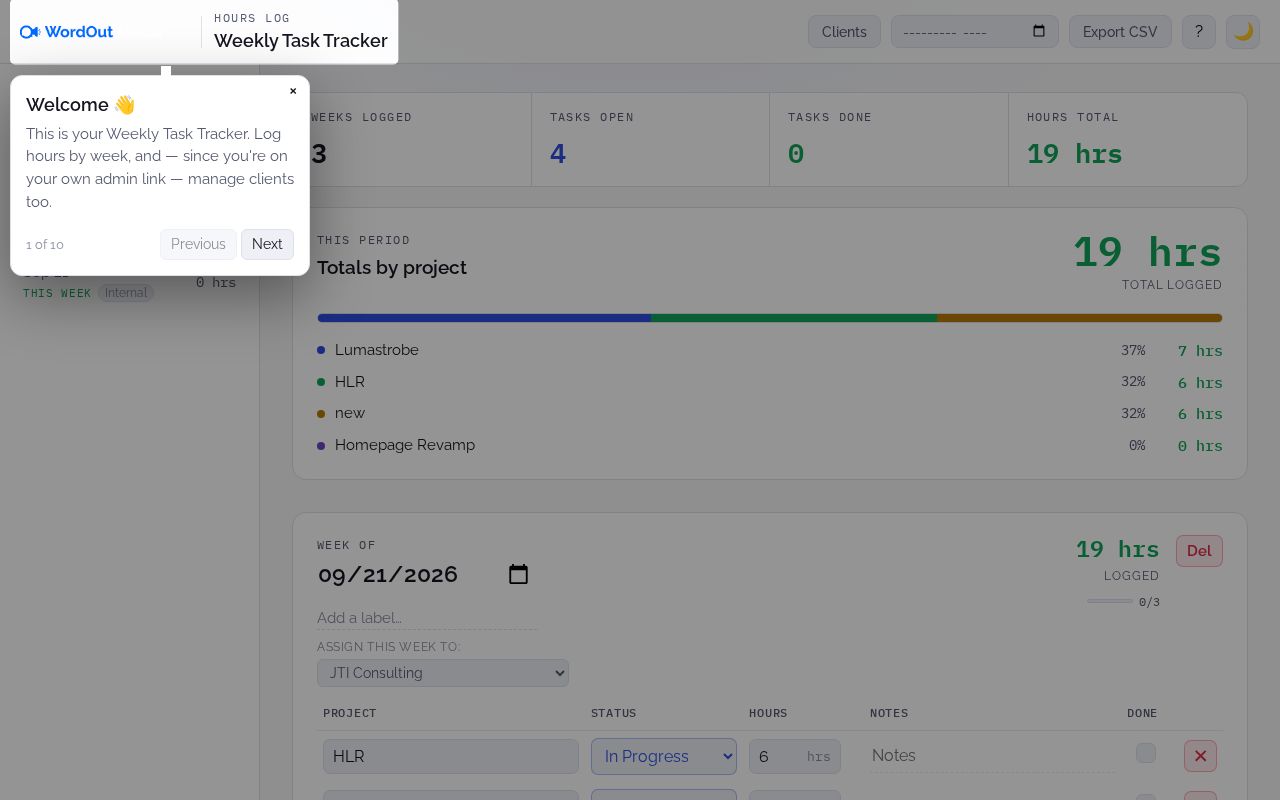Open calendar picker for Week Of date
Image resolution: width=1280 pixels, height=800 pixels.
click(518, 574)
